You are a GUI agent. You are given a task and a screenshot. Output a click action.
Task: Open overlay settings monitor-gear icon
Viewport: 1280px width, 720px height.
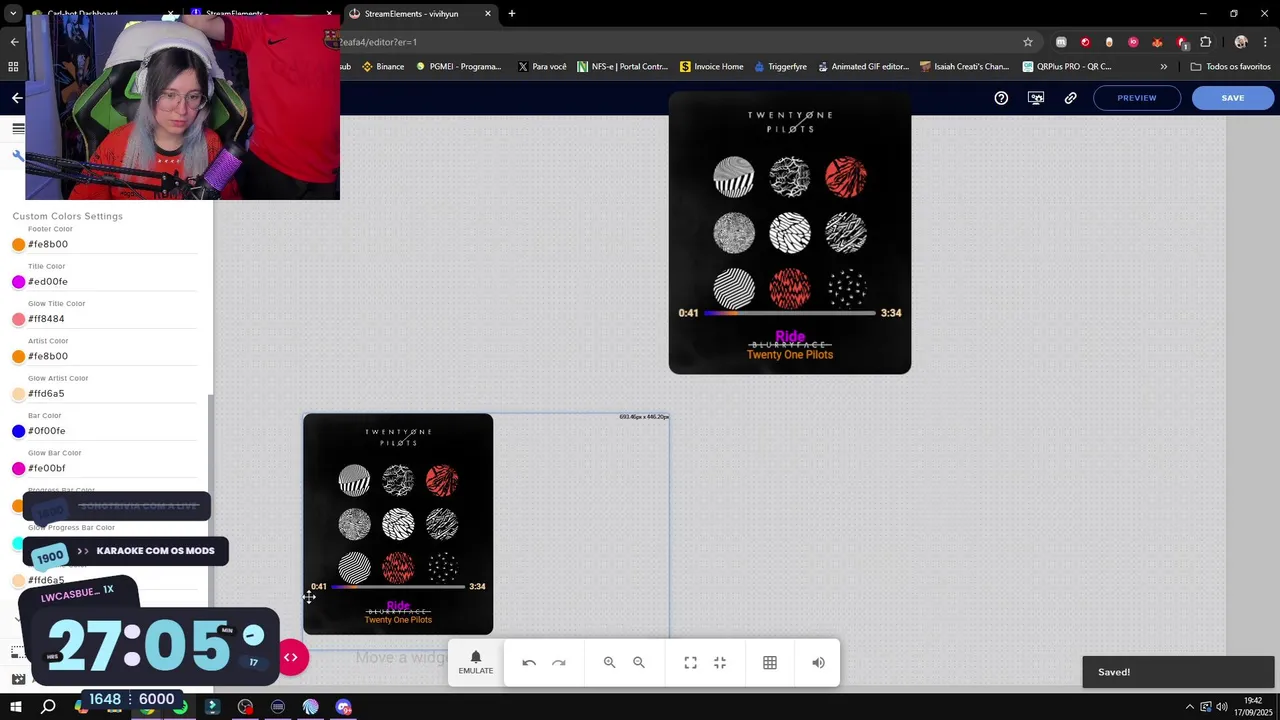pos(1036,98)
